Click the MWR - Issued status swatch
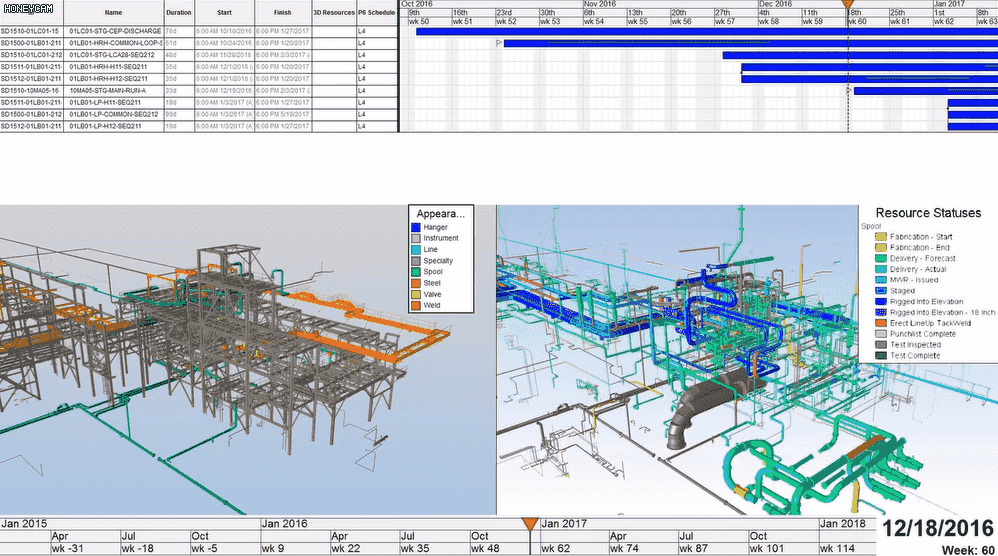 [x=881, y=280]
